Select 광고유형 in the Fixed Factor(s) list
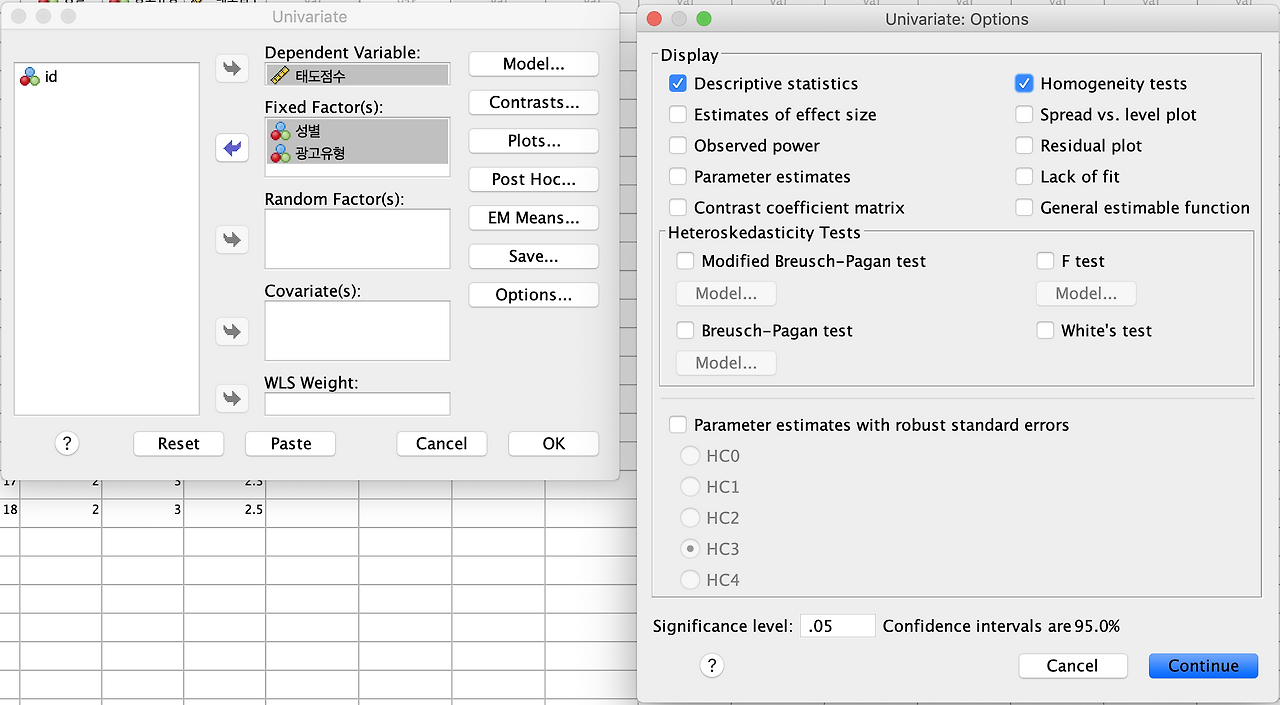The height and width of the screenshot is (705, 1280). point(357,152)
